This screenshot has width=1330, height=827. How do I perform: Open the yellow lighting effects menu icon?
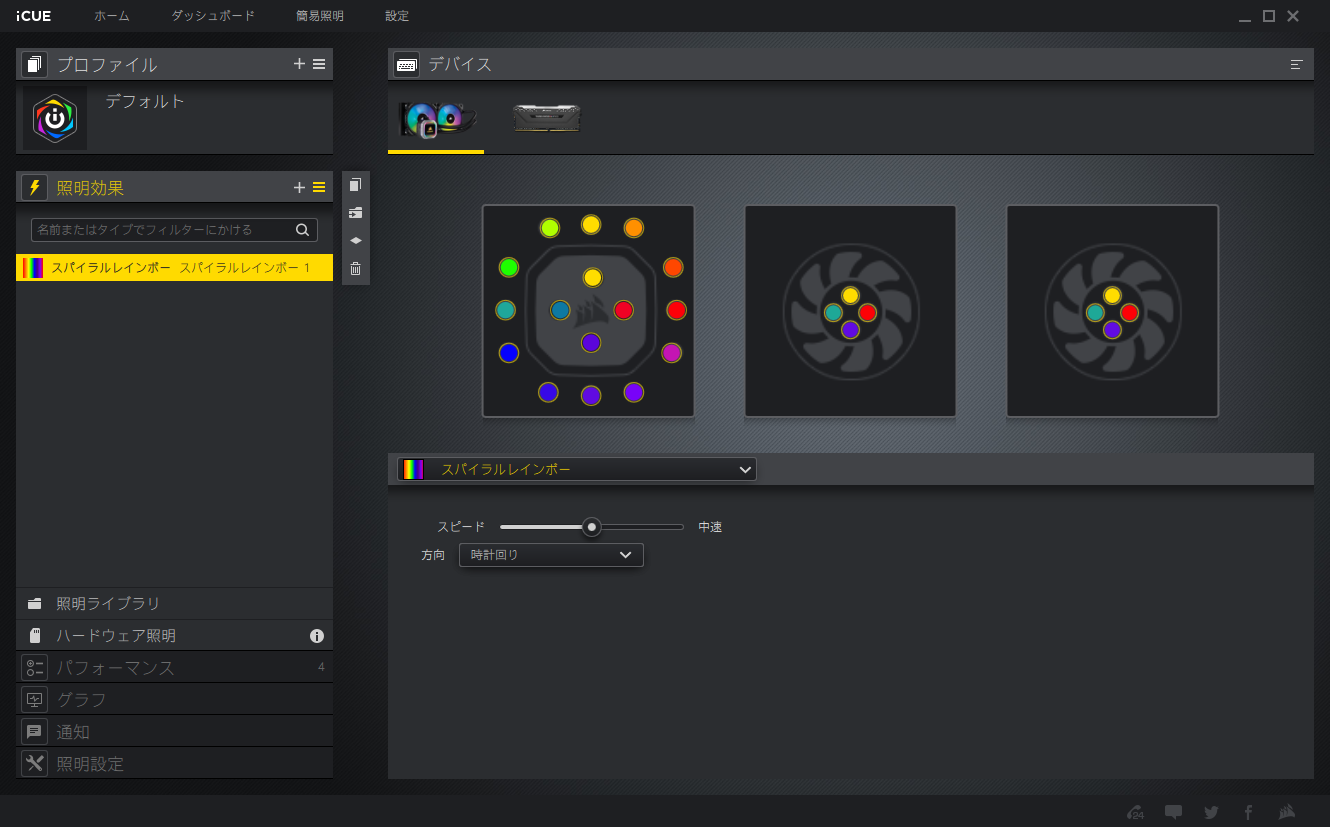tap(319, 187)
